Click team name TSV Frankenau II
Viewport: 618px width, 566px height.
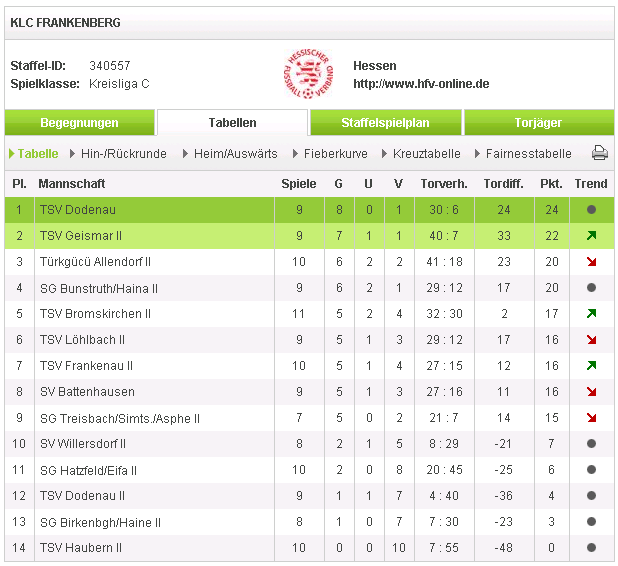coord(86,366)
